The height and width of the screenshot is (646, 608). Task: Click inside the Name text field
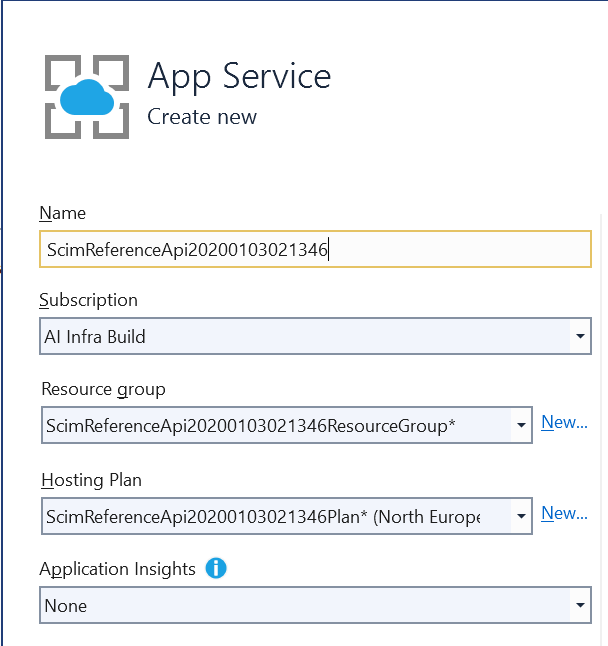pyautogui.click(x=314, y=249)
